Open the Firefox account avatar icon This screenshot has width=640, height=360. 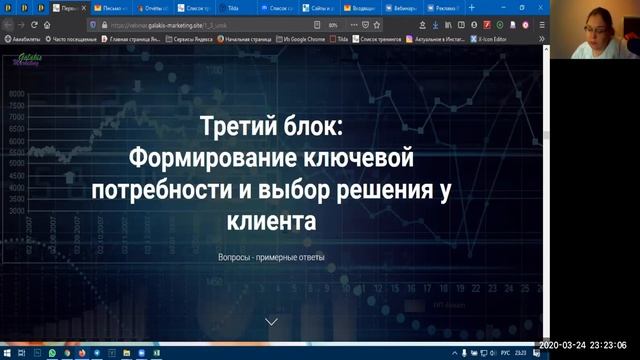click(474, 25)
